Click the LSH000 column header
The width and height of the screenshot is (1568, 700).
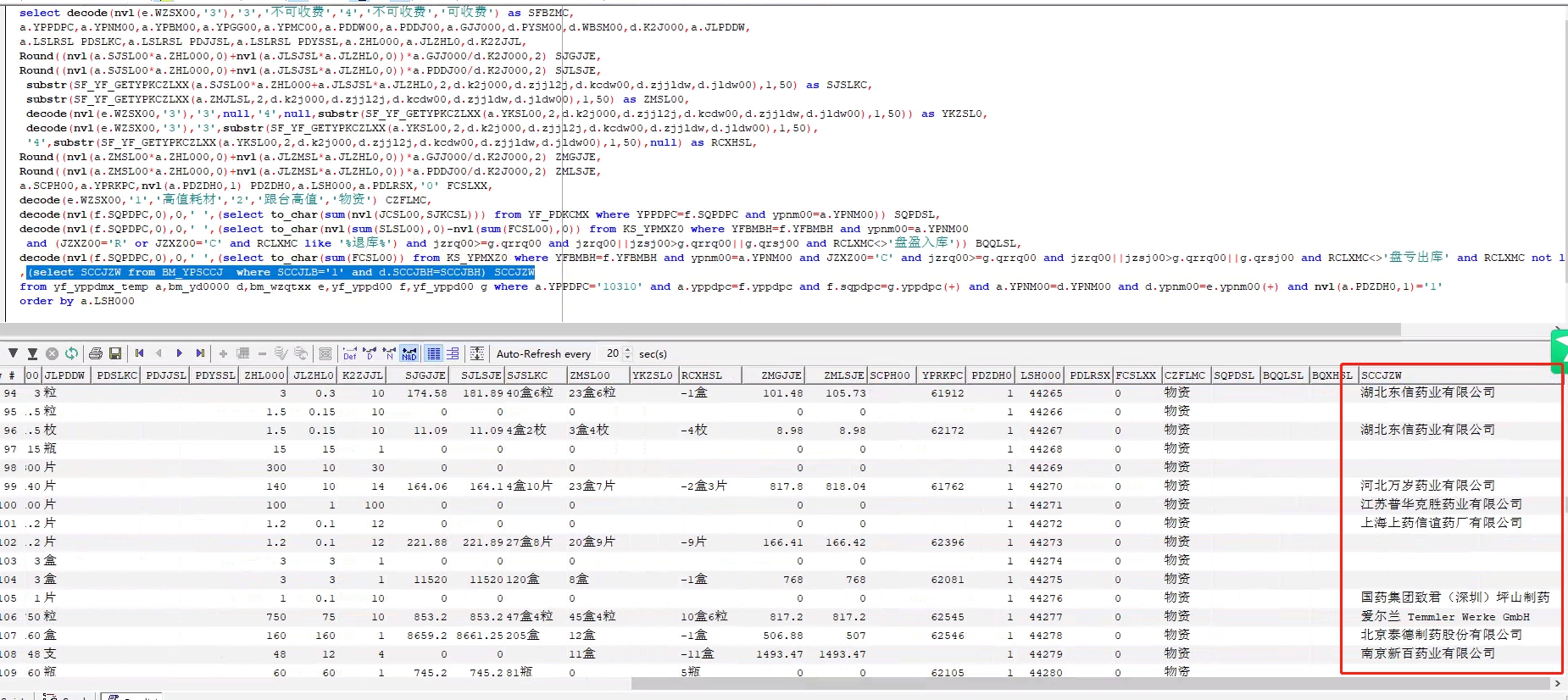click(x=1040, y=375)
